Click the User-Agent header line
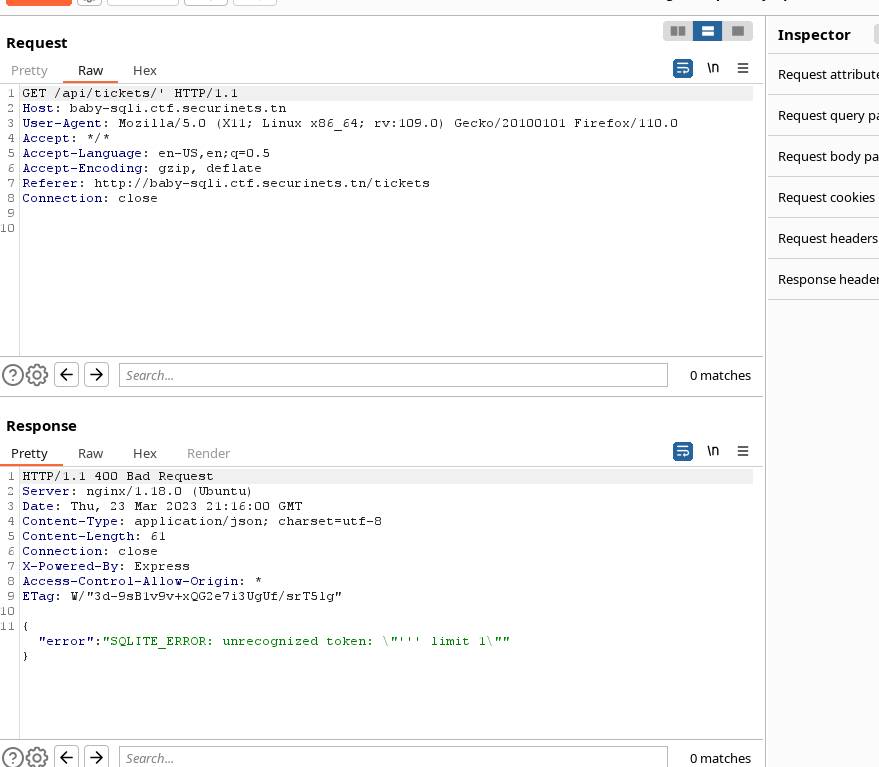The image size is (879, 767). point(350,123)
